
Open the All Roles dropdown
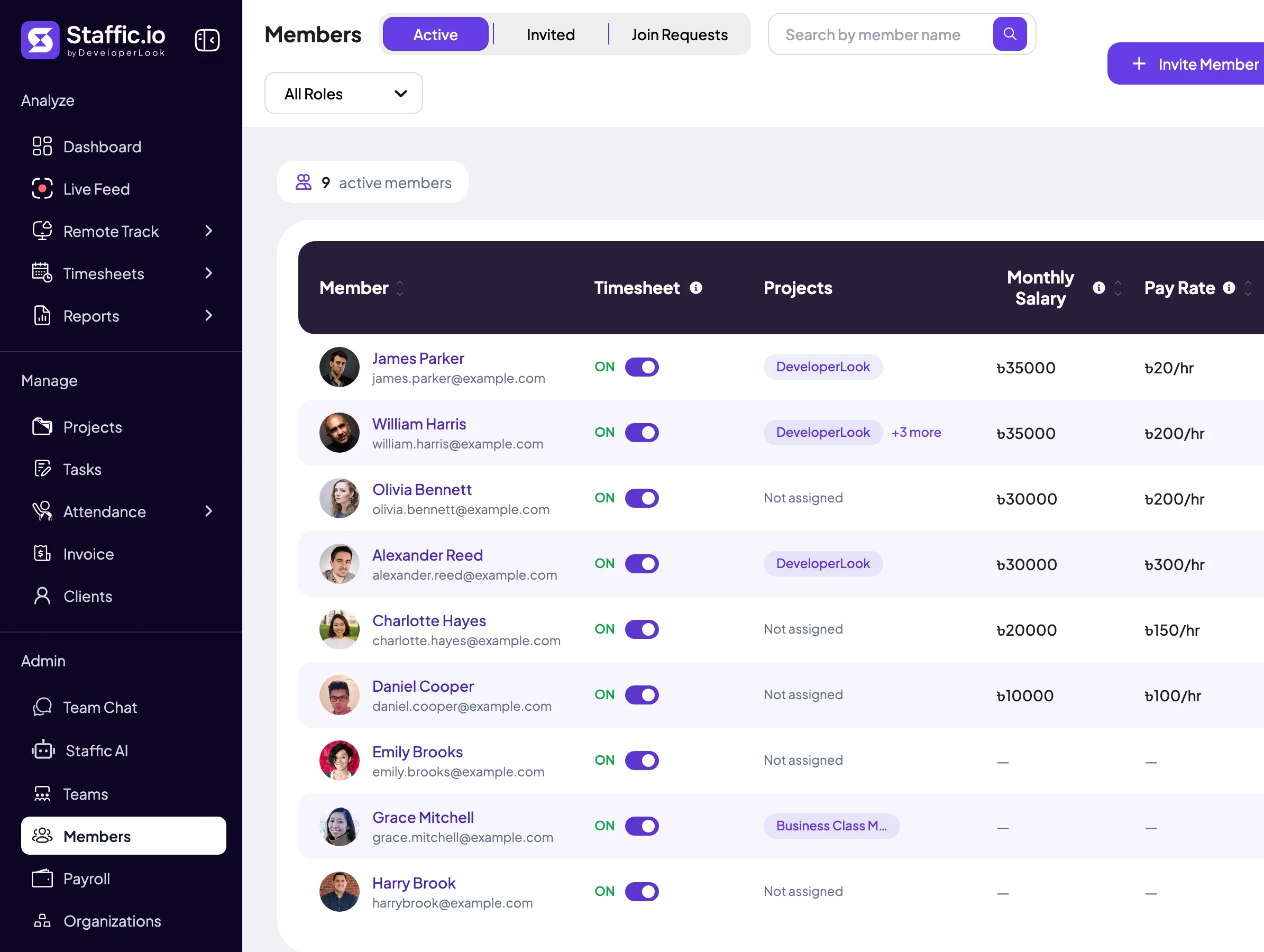(x=343, y=94)
